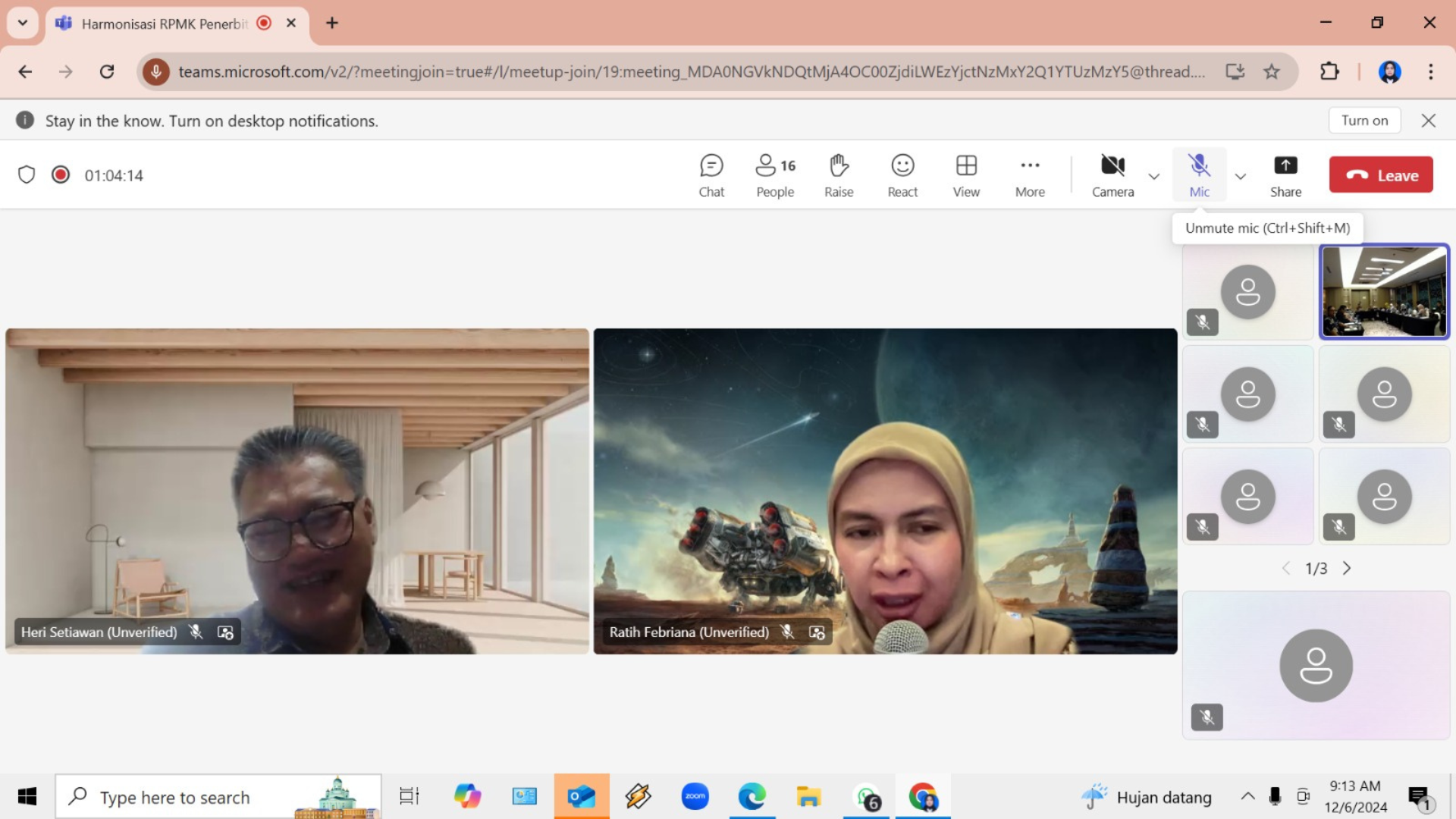Open the People participants list

click(x=775, y=175)
